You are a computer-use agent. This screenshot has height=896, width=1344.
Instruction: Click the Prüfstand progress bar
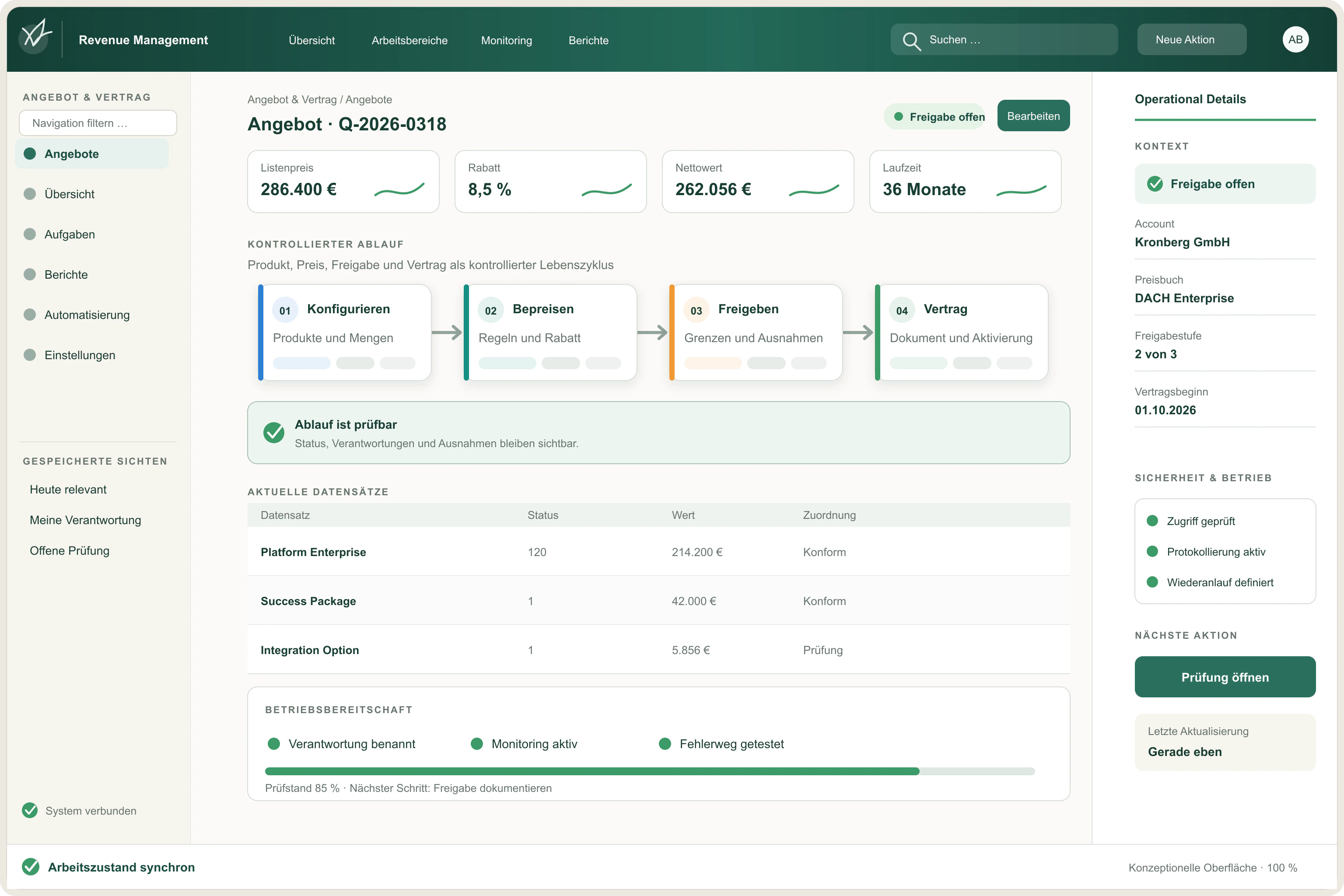click(650, 771)
